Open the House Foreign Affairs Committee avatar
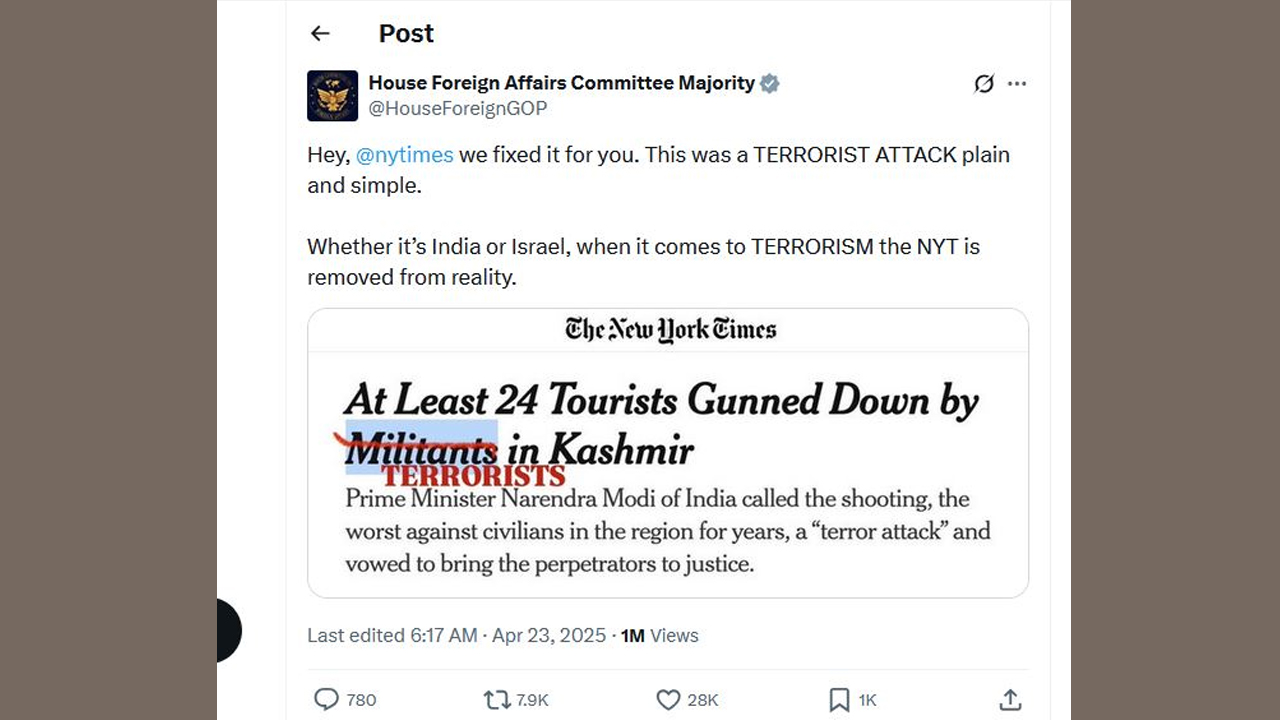 332,96
